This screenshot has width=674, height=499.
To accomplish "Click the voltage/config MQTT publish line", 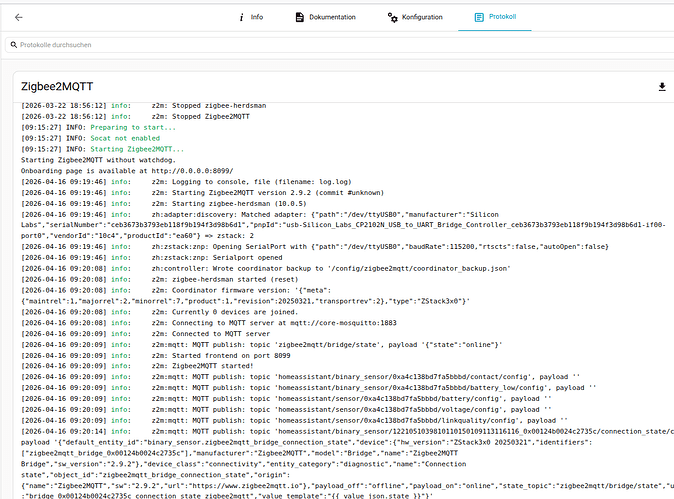I will [286, 410].
